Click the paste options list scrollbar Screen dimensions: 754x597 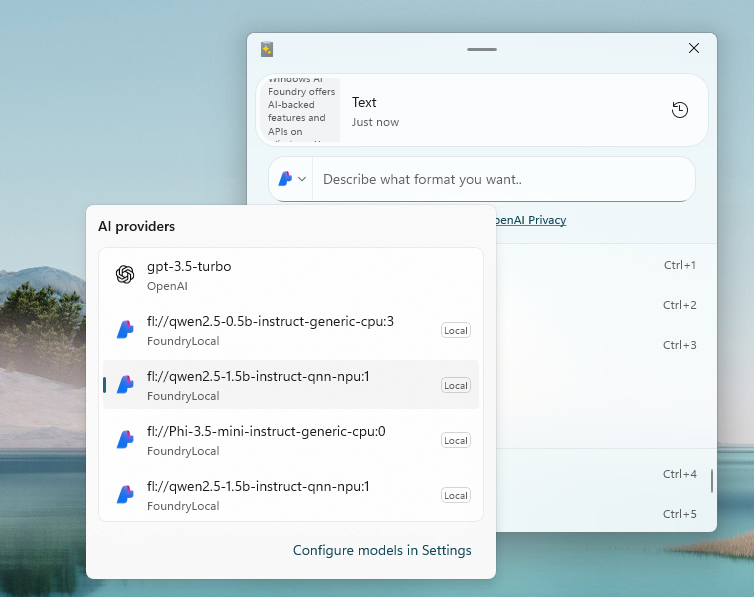(712, 481)
